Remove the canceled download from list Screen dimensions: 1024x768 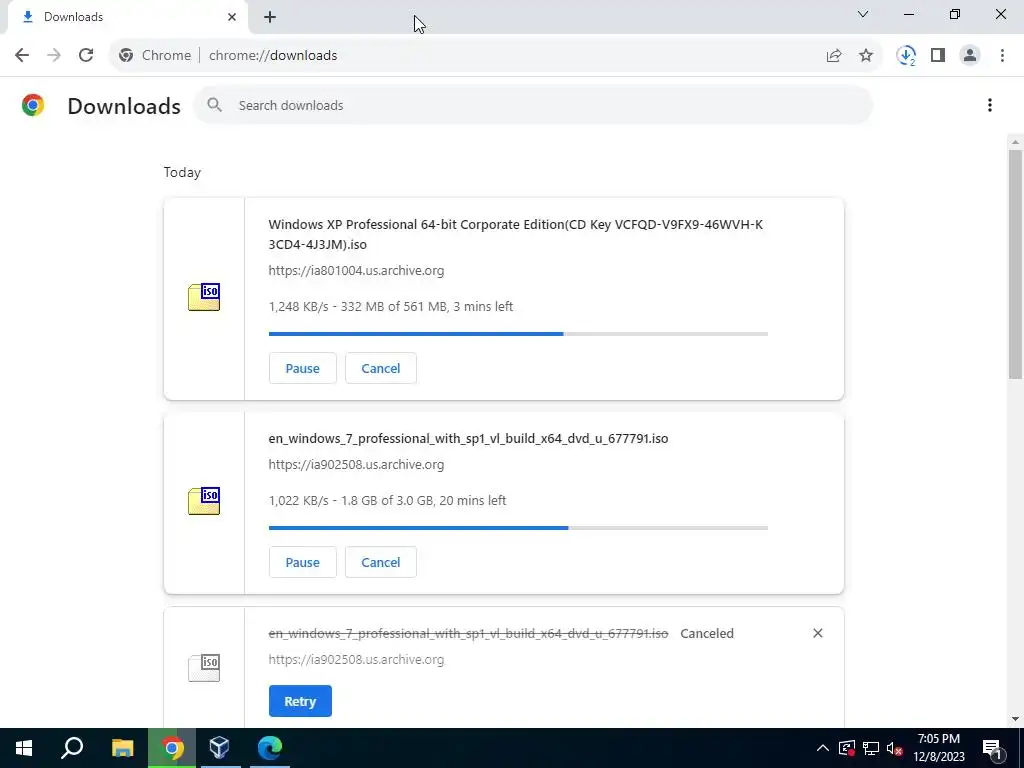pos(818,633)
